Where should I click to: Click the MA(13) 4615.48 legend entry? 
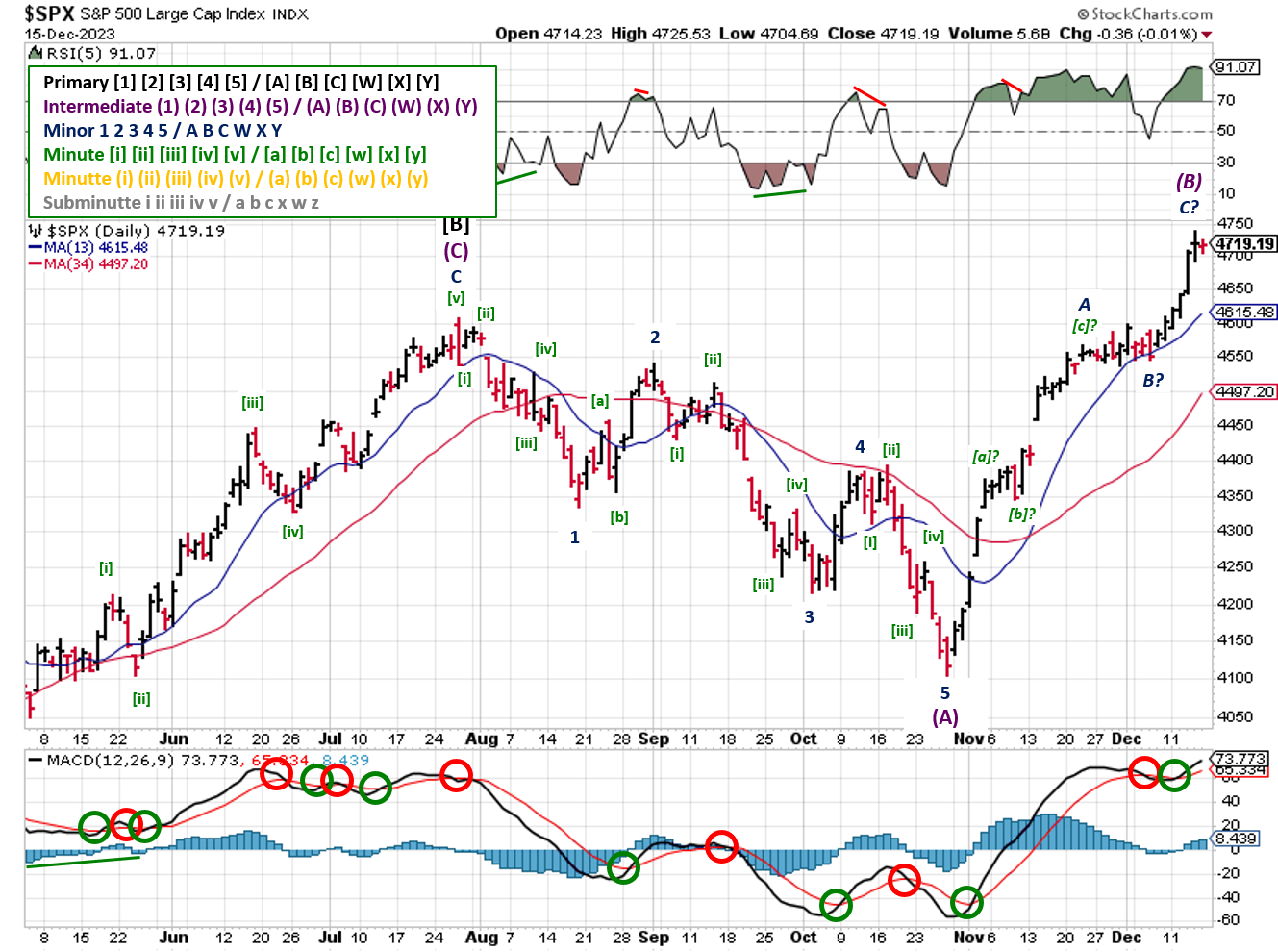click(x=88, y=248)
